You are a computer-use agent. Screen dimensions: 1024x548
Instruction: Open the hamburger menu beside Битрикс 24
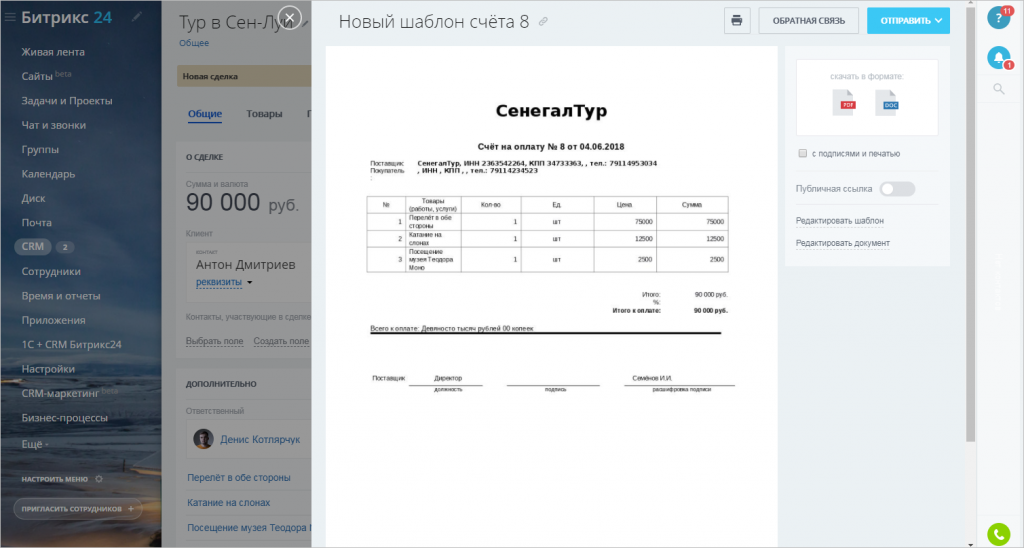(10, 18)
